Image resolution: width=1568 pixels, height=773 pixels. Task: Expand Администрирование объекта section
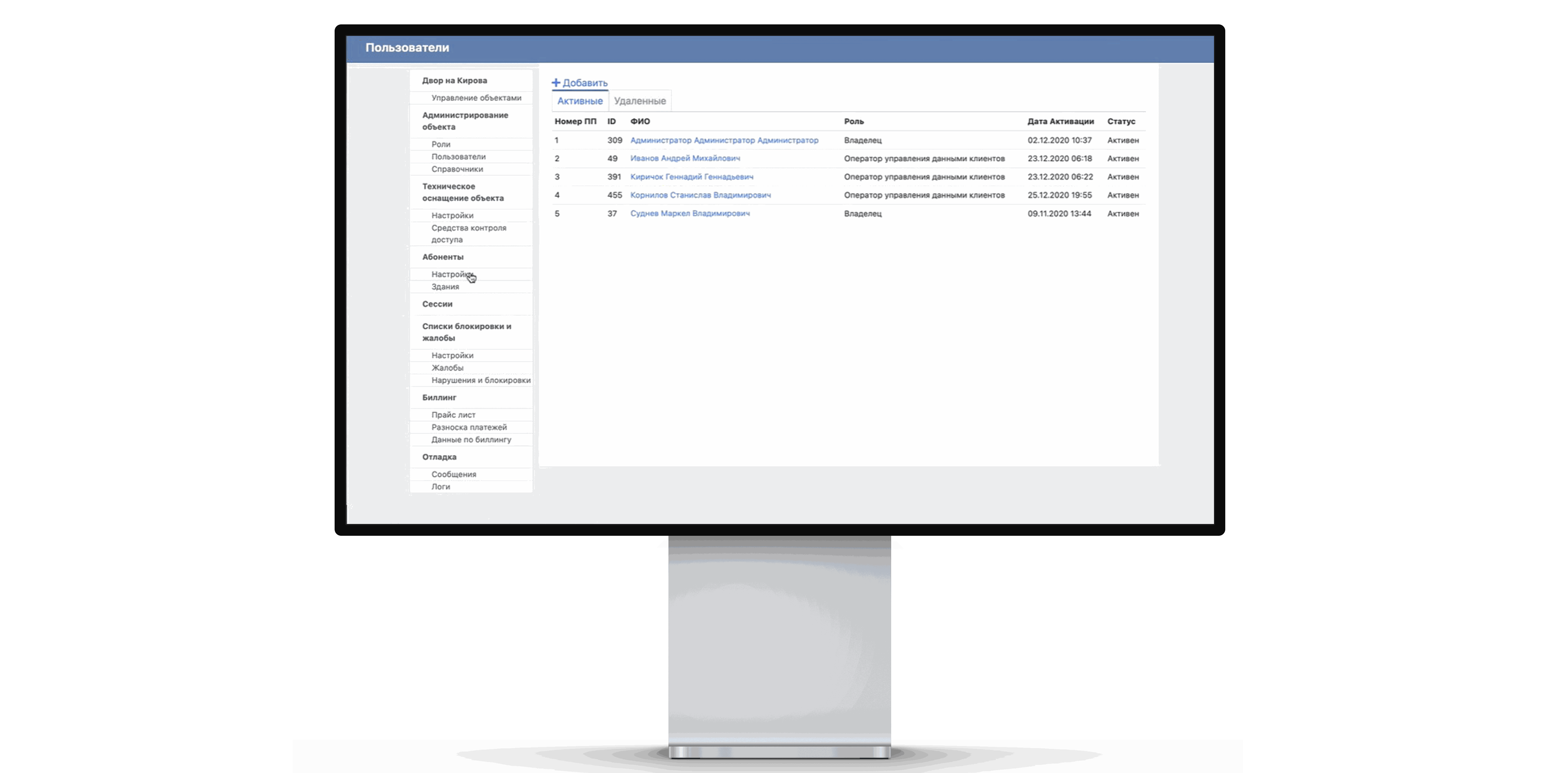[465, 120]
